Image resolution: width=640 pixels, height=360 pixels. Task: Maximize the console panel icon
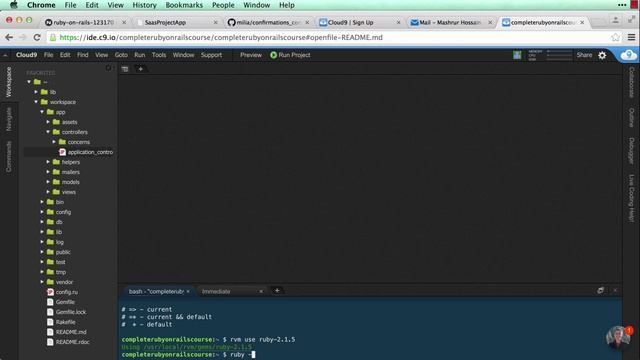(600, 291)
